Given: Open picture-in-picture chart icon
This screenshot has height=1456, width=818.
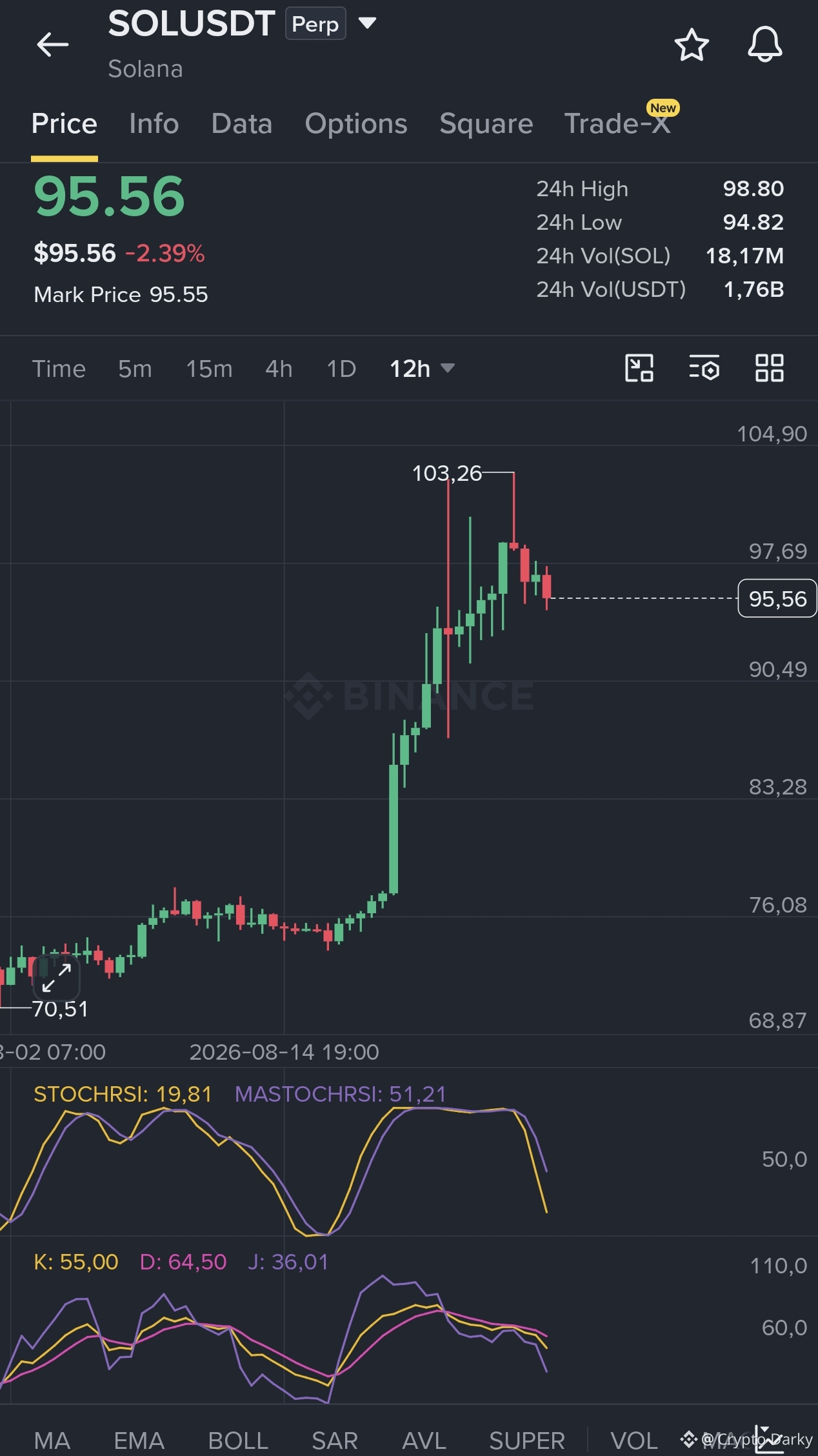Looking at the screenshot, I should [x=639, y=368].
